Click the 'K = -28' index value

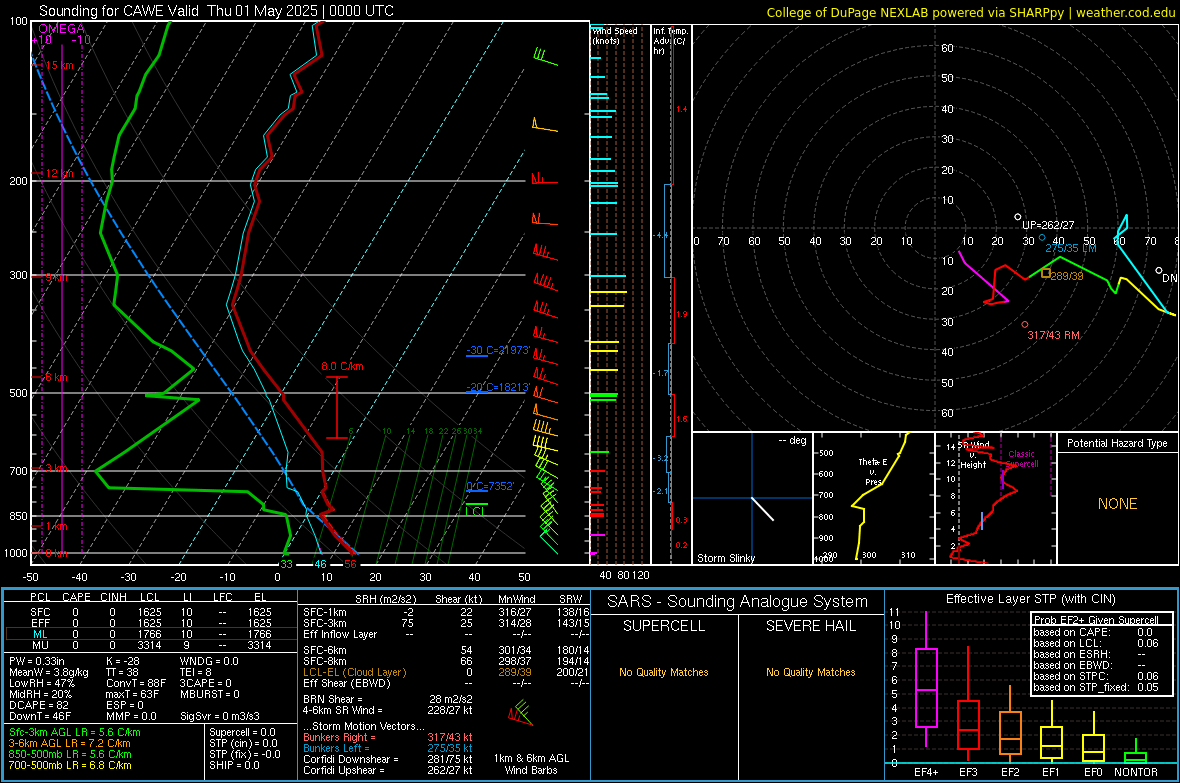(123, 661)
